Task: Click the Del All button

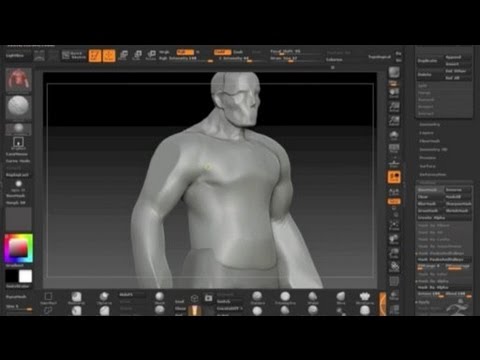Action: [x=458, y=78]
